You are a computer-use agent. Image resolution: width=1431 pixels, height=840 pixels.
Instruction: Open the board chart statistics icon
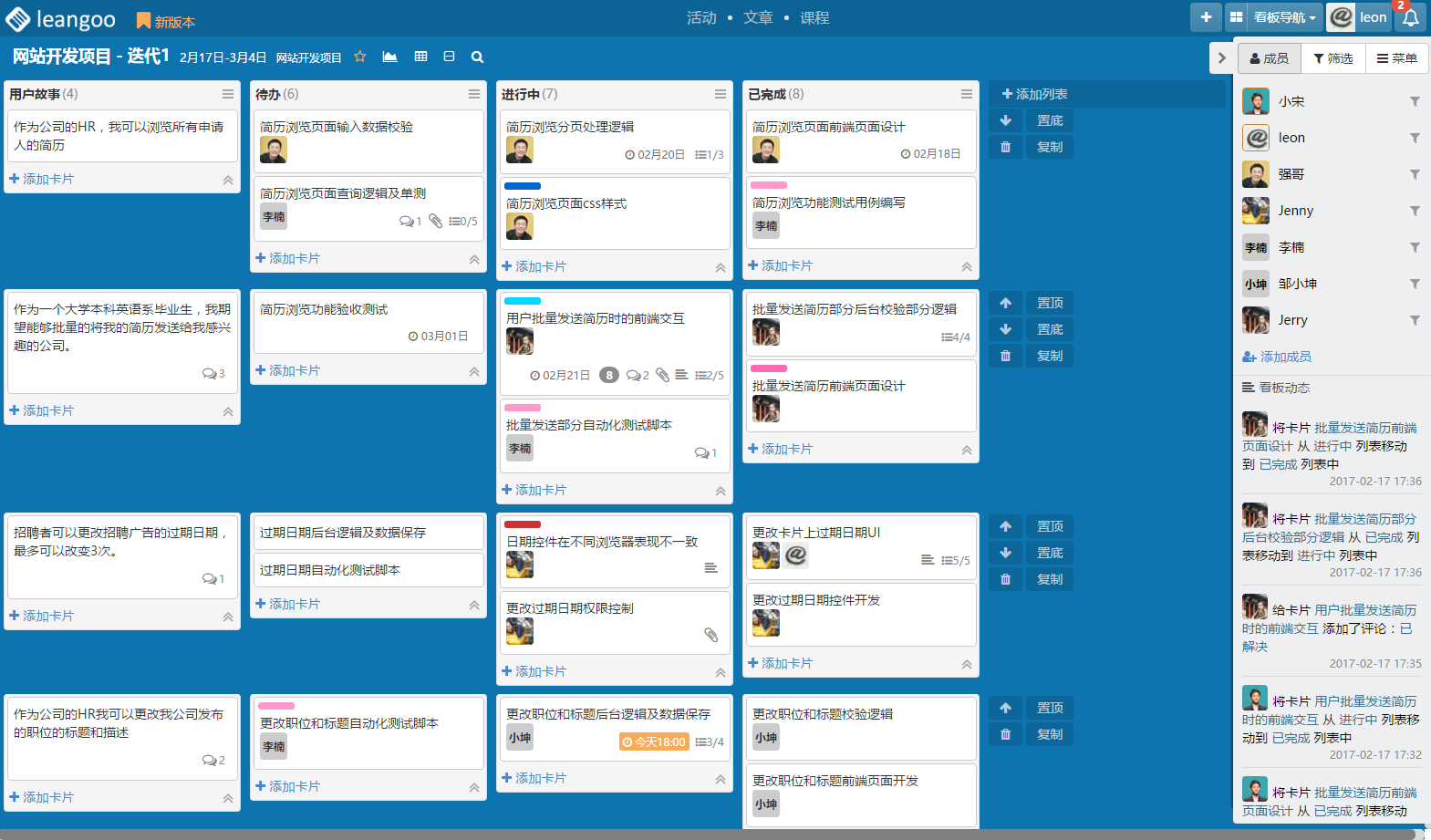(x=389, y=57)
